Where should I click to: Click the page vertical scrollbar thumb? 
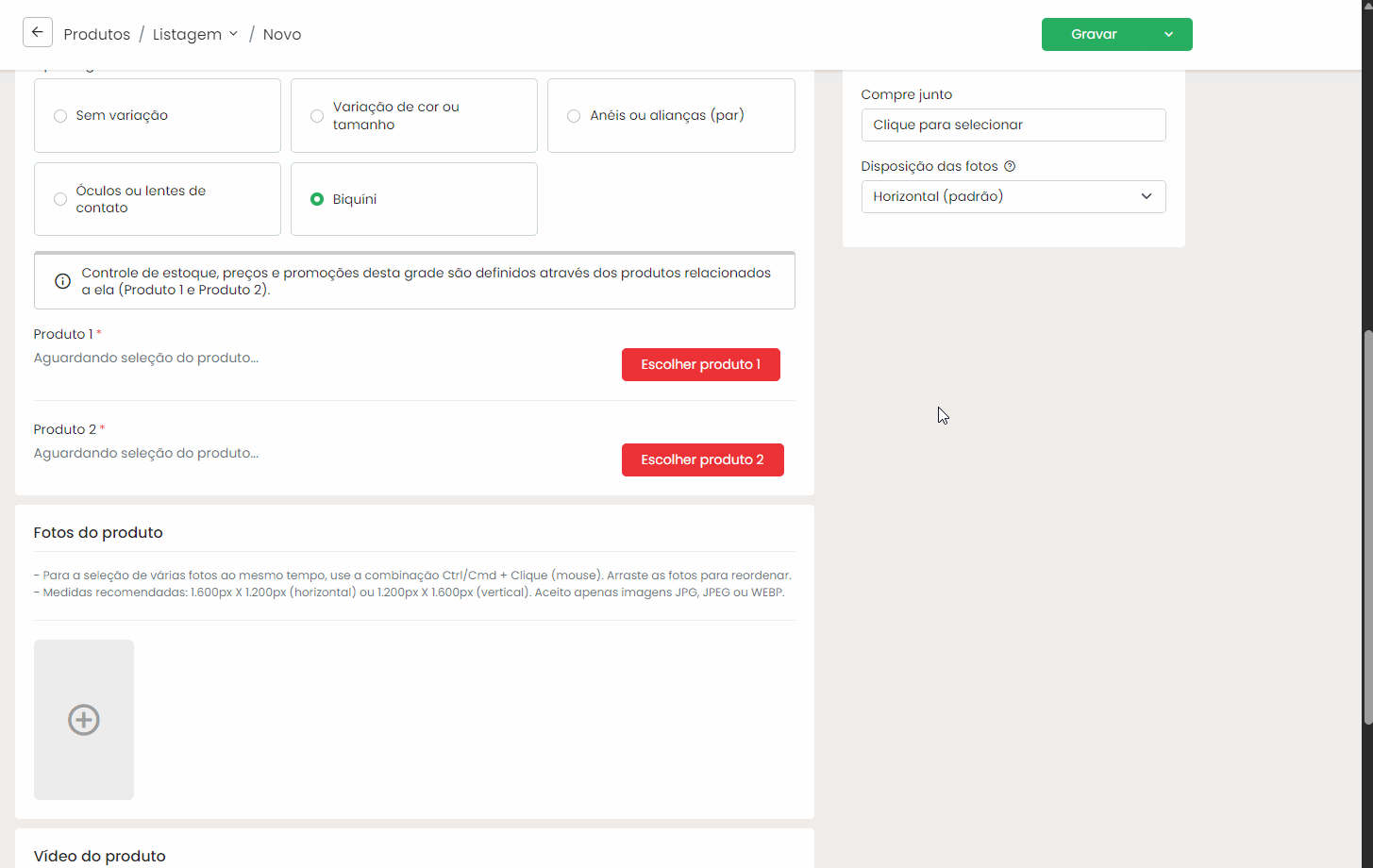(x=1367, y=528)
